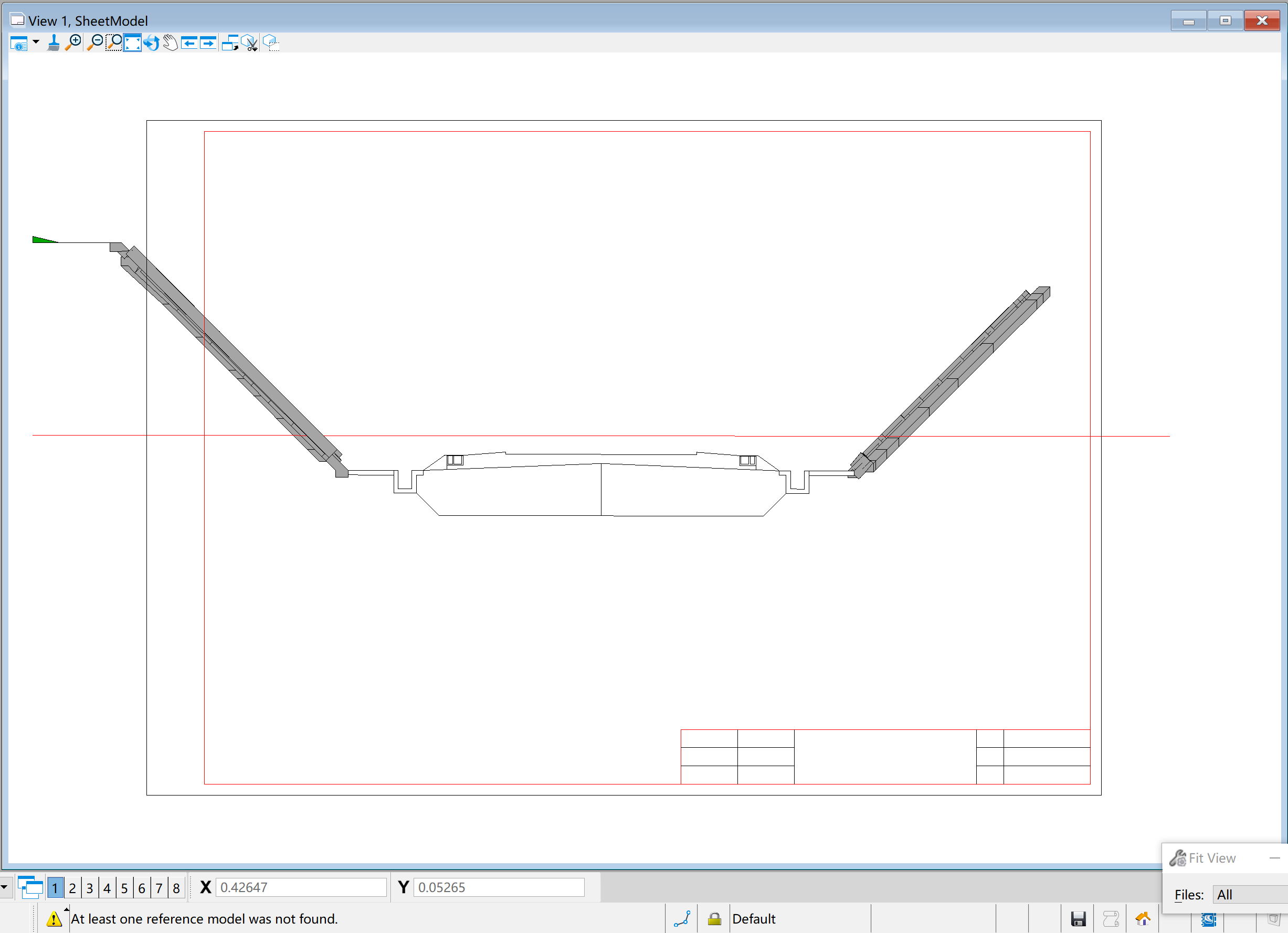
Task: Click padlock locks icon in status bar
Action: pyautogui.click(x=714, y=919)
